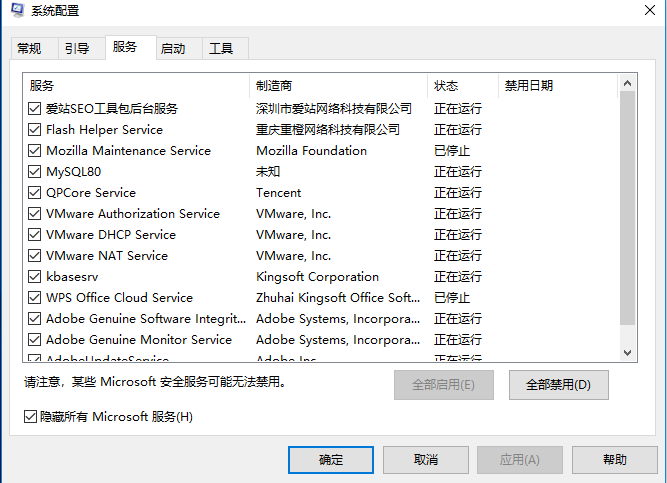Open the 引导 tab
Image resolution: width=667 pixels, height=483 pixels.
(x=77, y=49)
